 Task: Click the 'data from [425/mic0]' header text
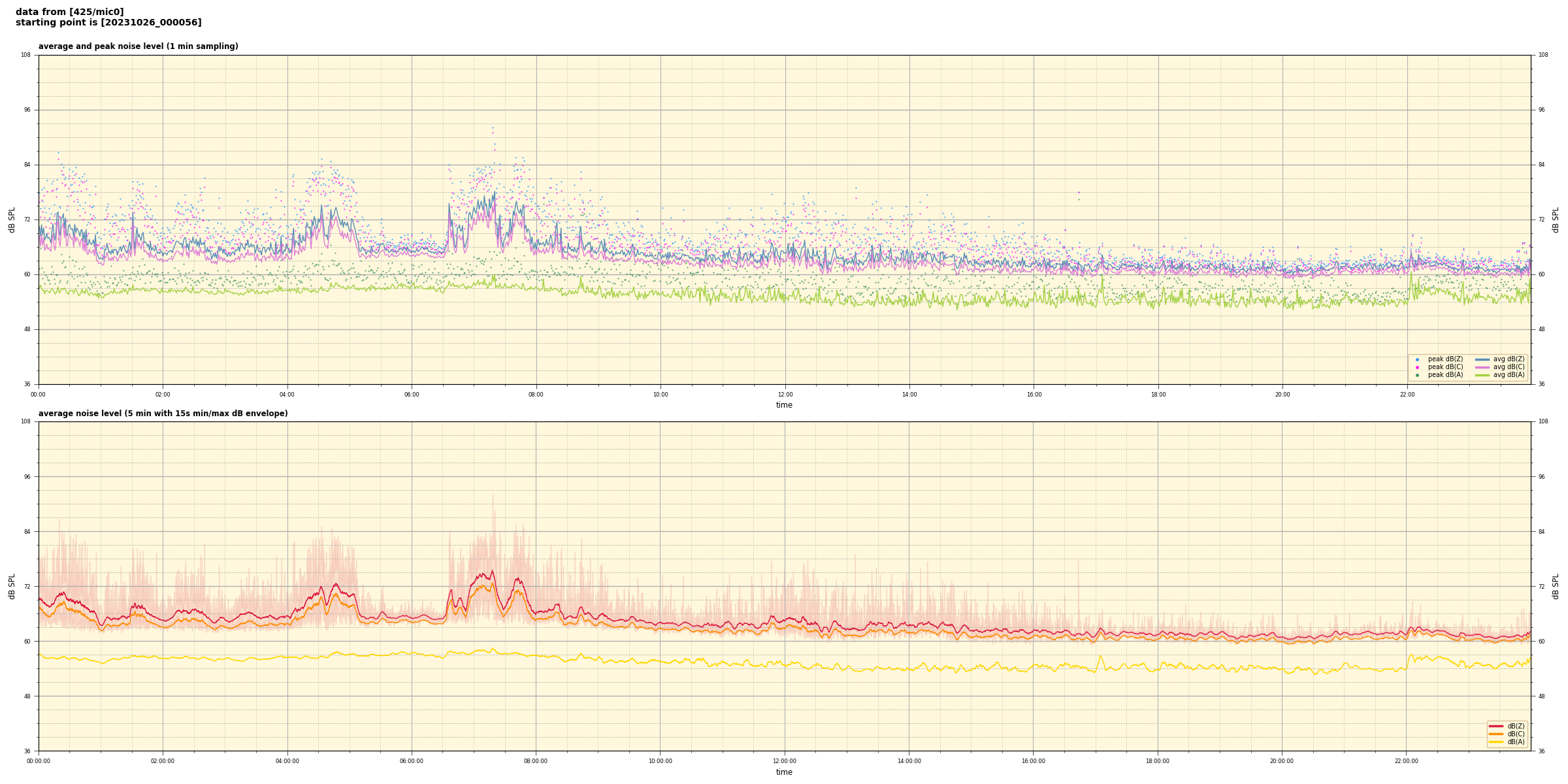69,12
